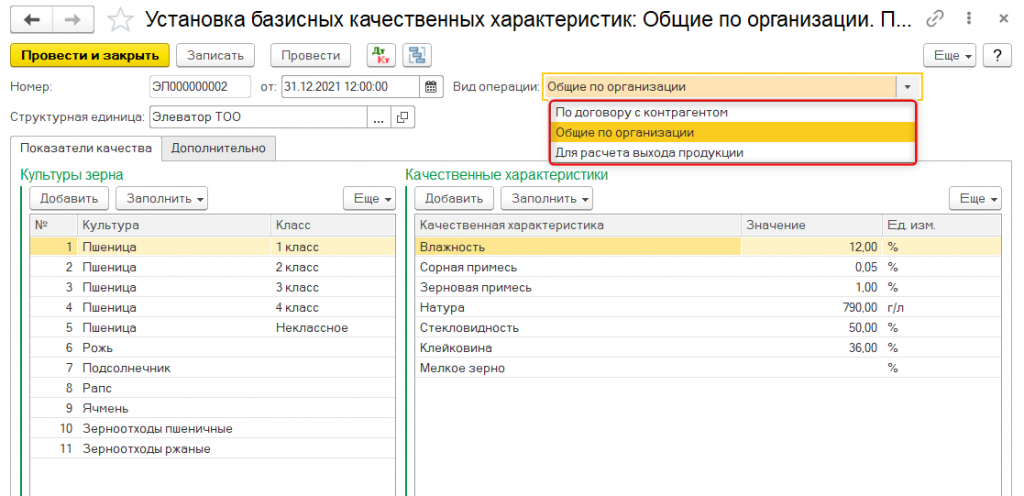Click the Номер input field
Image resolution: width=1024 pixels, height=496 pixels.
click(x=201, y=87)
